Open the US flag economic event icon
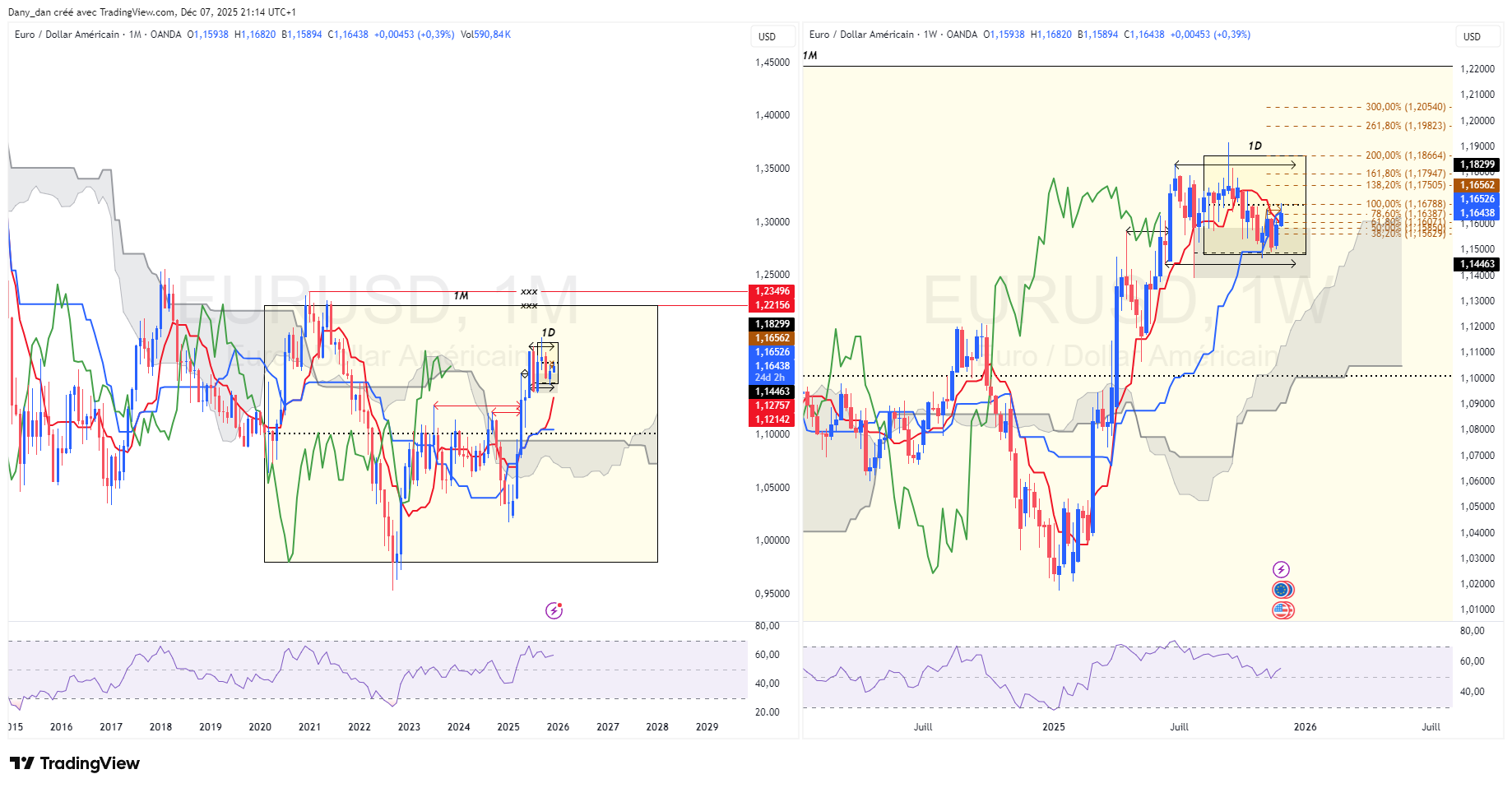This screenshot has height=788, width=1512. point(1282,610)
